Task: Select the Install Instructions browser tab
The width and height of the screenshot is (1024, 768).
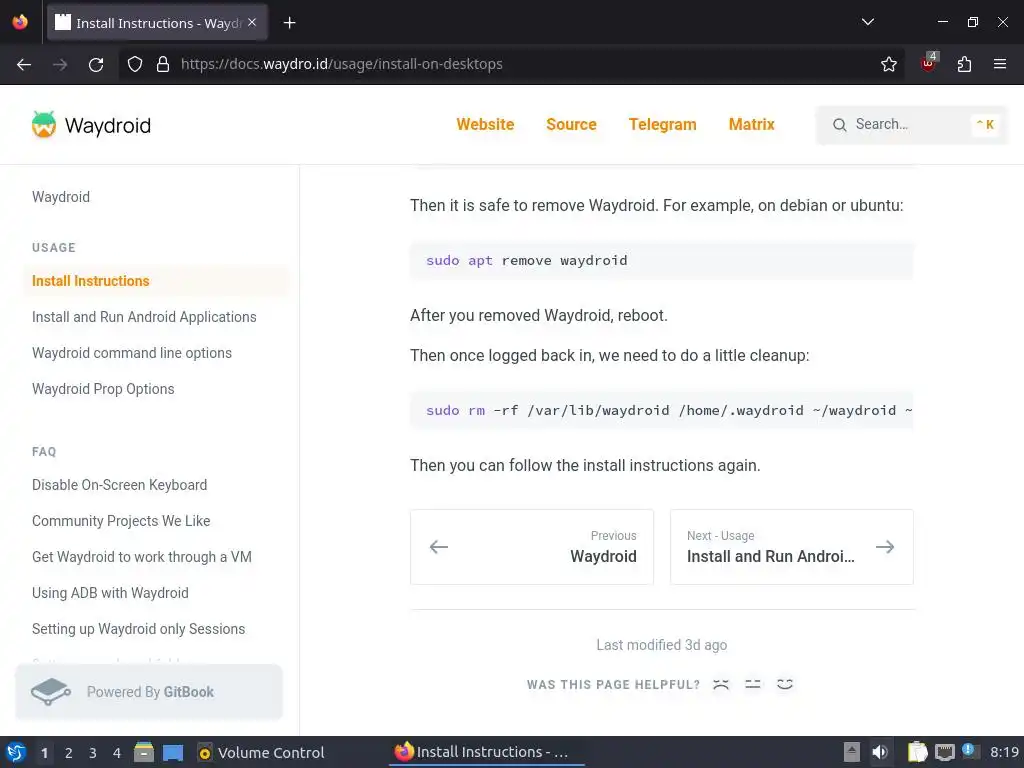Action: 157,23
